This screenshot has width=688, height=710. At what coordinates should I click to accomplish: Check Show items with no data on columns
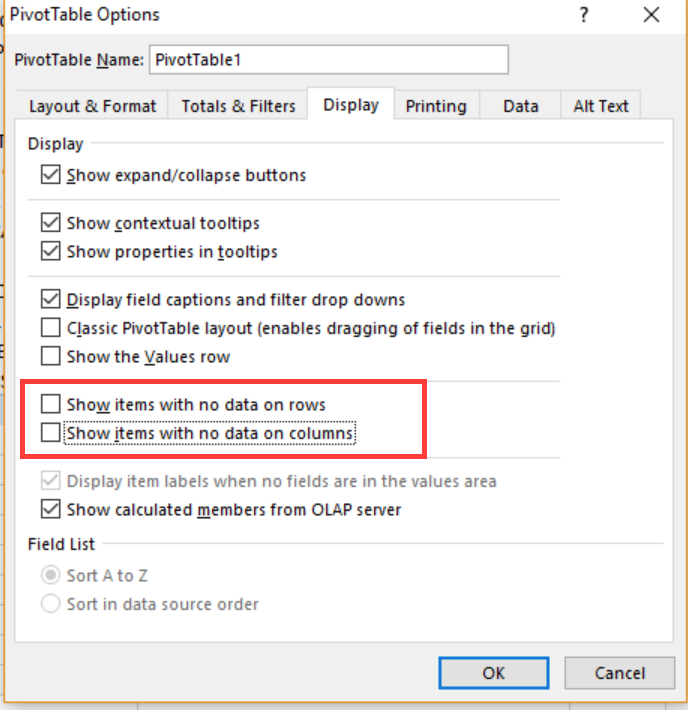tap(50, 433)
